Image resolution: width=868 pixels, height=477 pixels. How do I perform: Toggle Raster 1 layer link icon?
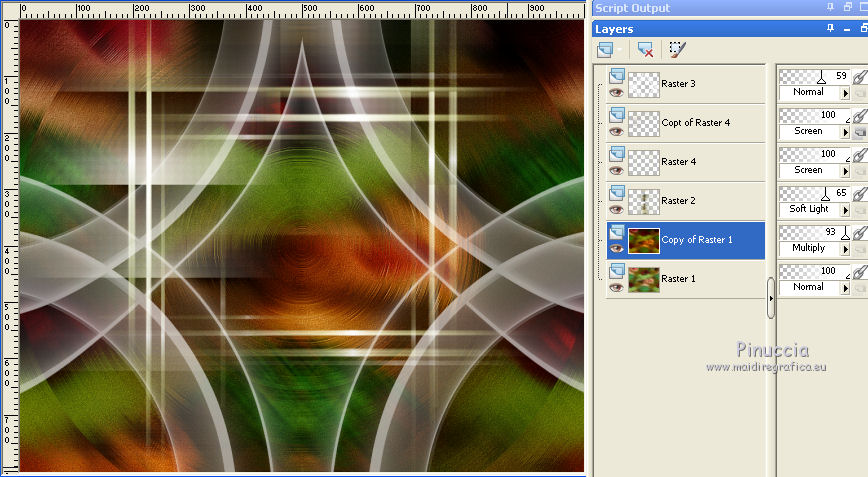(x=860, y=271)
